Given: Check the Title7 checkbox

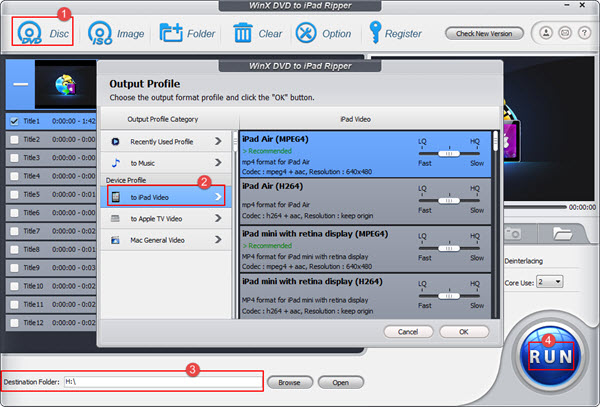Looking at the screenshot, I should click(14, 231).
